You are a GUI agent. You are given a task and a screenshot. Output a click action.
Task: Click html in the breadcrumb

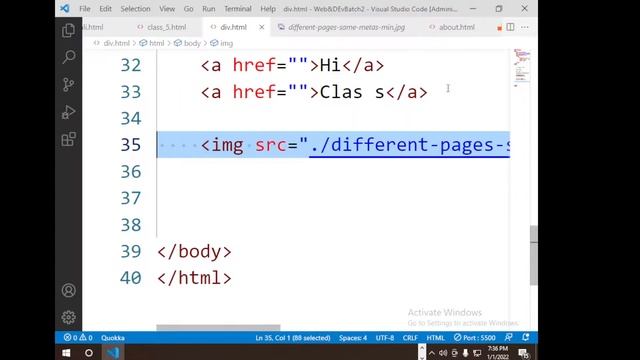tap(156, 43)
